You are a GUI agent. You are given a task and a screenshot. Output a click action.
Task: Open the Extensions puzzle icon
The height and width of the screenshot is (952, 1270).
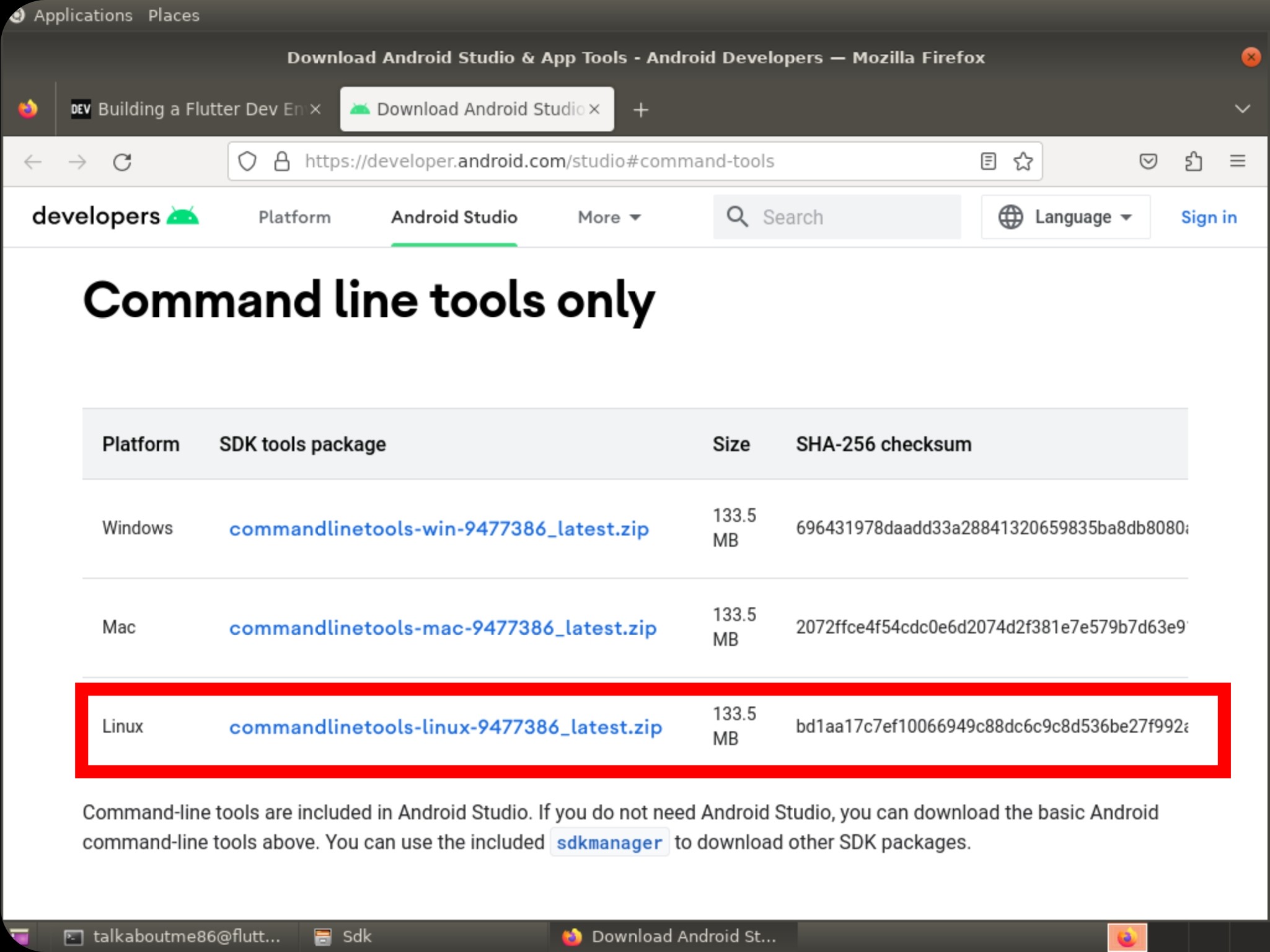(x=1193, y=162)
